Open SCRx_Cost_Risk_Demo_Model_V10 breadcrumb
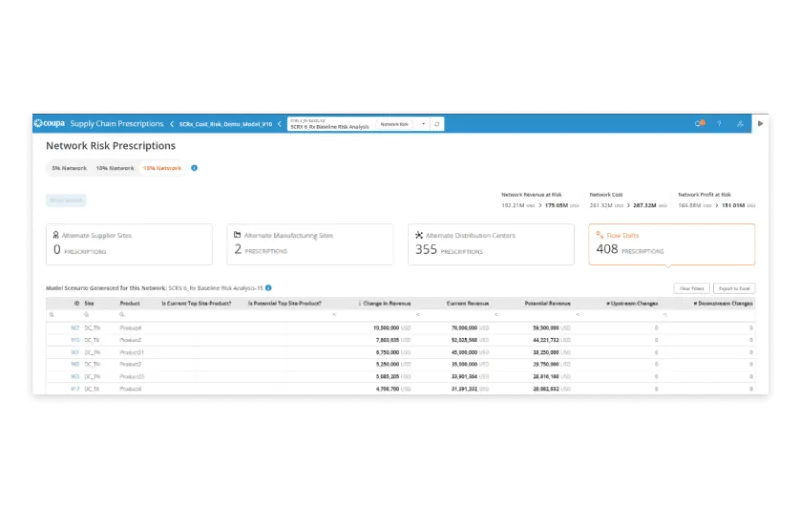 coord(225,124)
